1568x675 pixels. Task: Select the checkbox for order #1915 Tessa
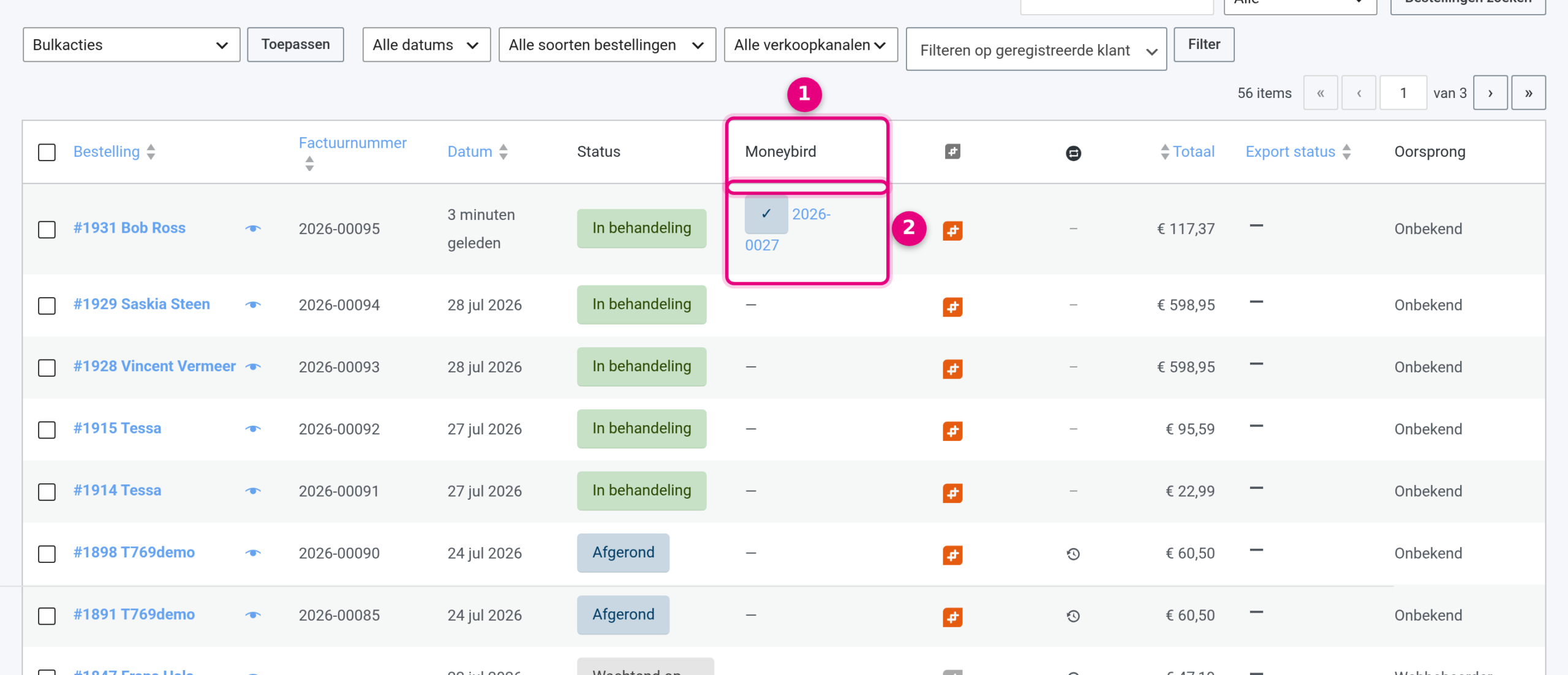click(47, 430)
